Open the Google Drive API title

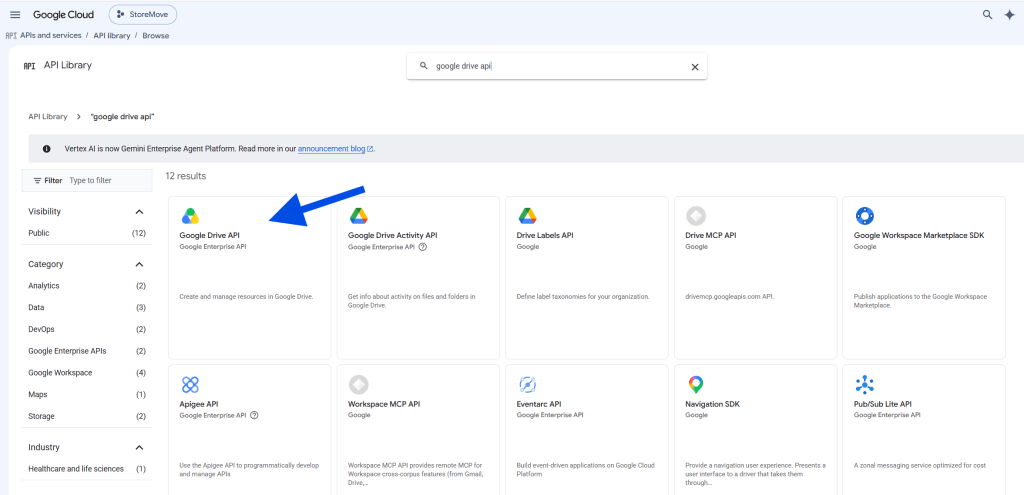(x=209, y=235)
